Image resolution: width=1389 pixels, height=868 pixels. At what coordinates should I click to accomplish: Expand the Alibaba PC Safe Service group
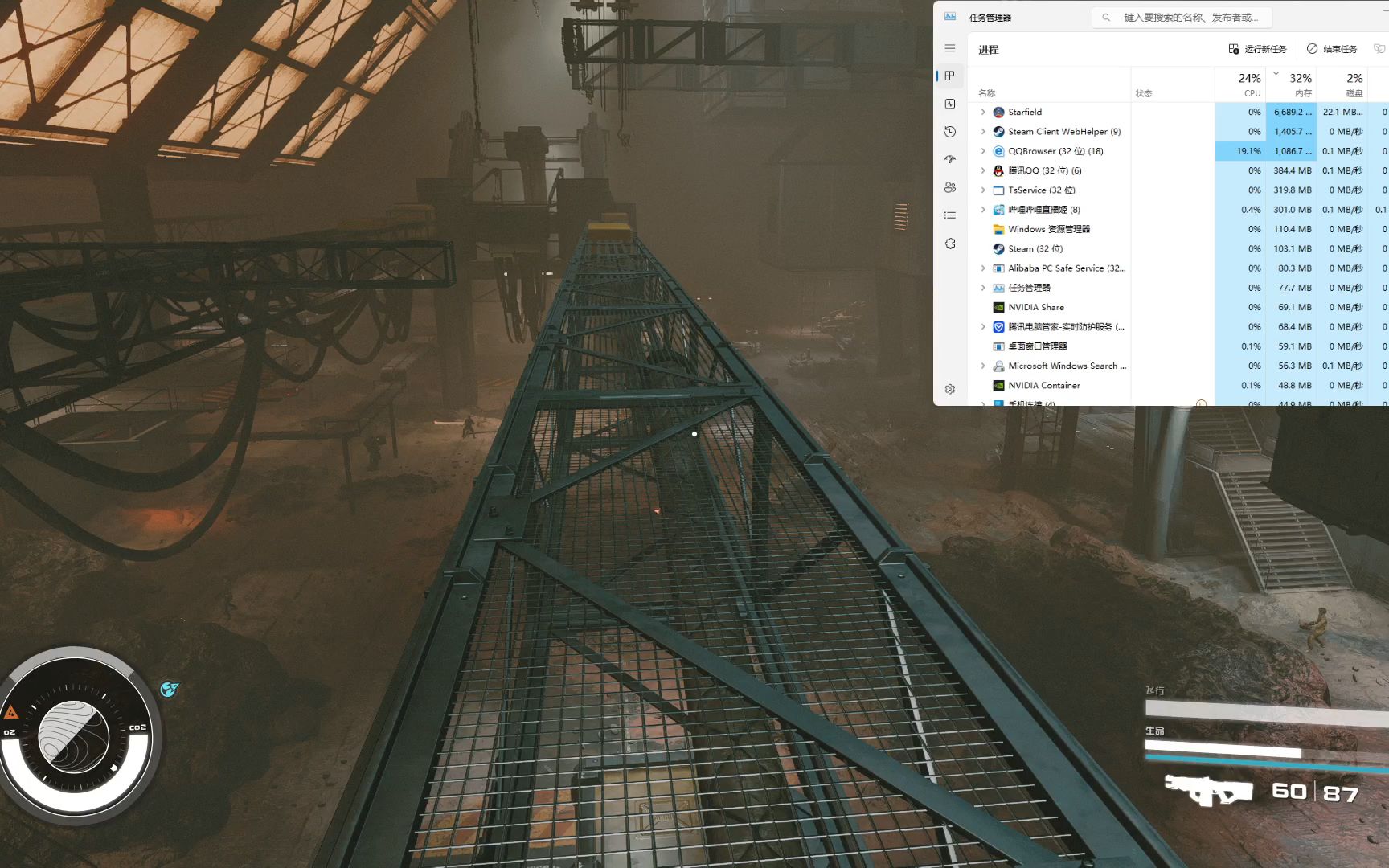point(982,268)
